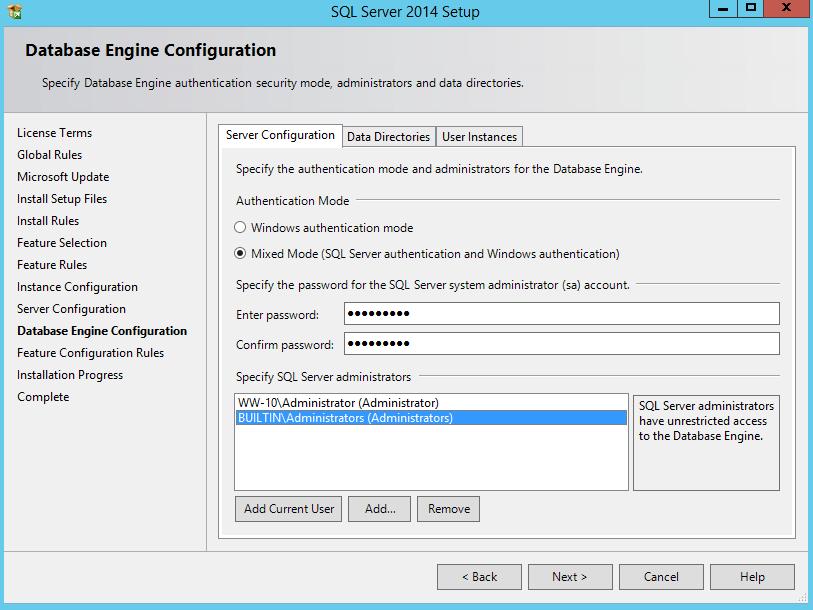
Task: Proceed with the Next > button
Action: pyautogui.click(x=570, y=577)
